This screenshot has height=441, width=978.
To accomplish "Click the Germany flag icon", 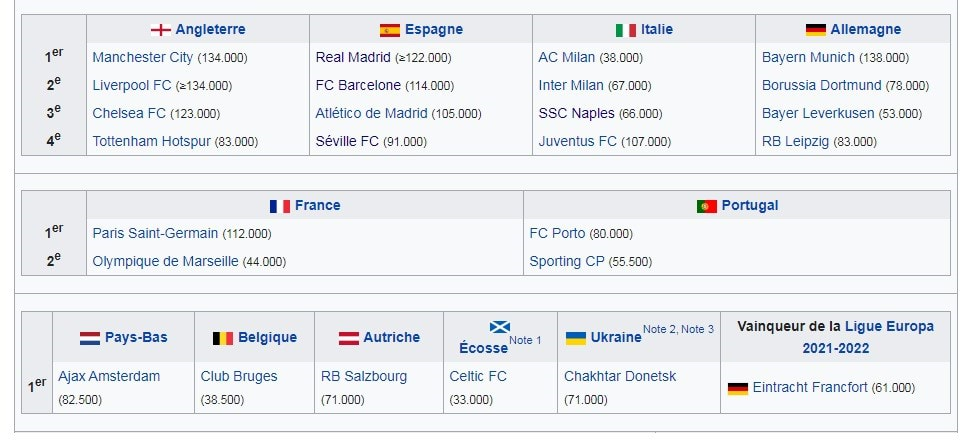I will (816, 30).
